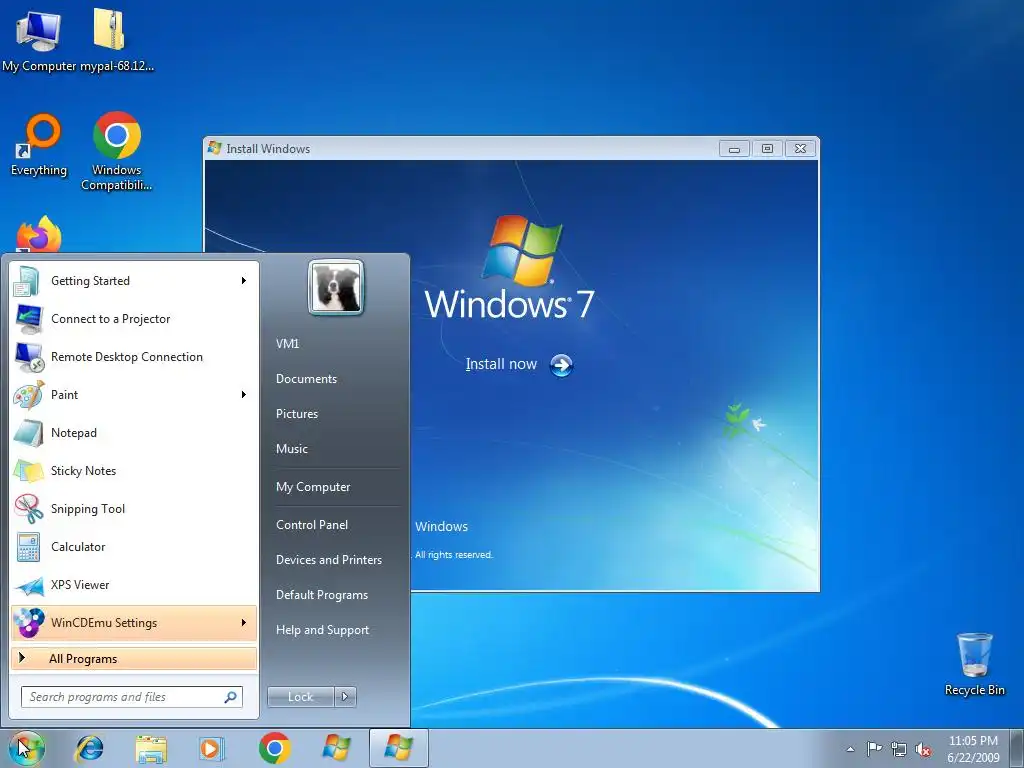Open WinCDEmu Settings disc icon
The image size is (1024, 768).
[x=28, y=623]
